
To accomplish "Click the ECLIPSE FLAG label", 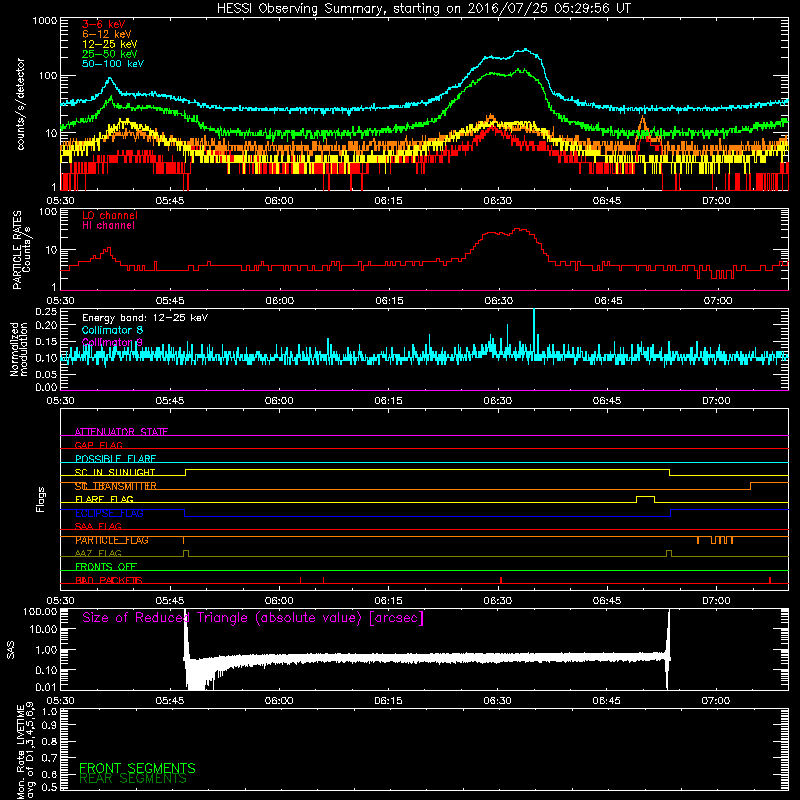I will pos(109,513).
